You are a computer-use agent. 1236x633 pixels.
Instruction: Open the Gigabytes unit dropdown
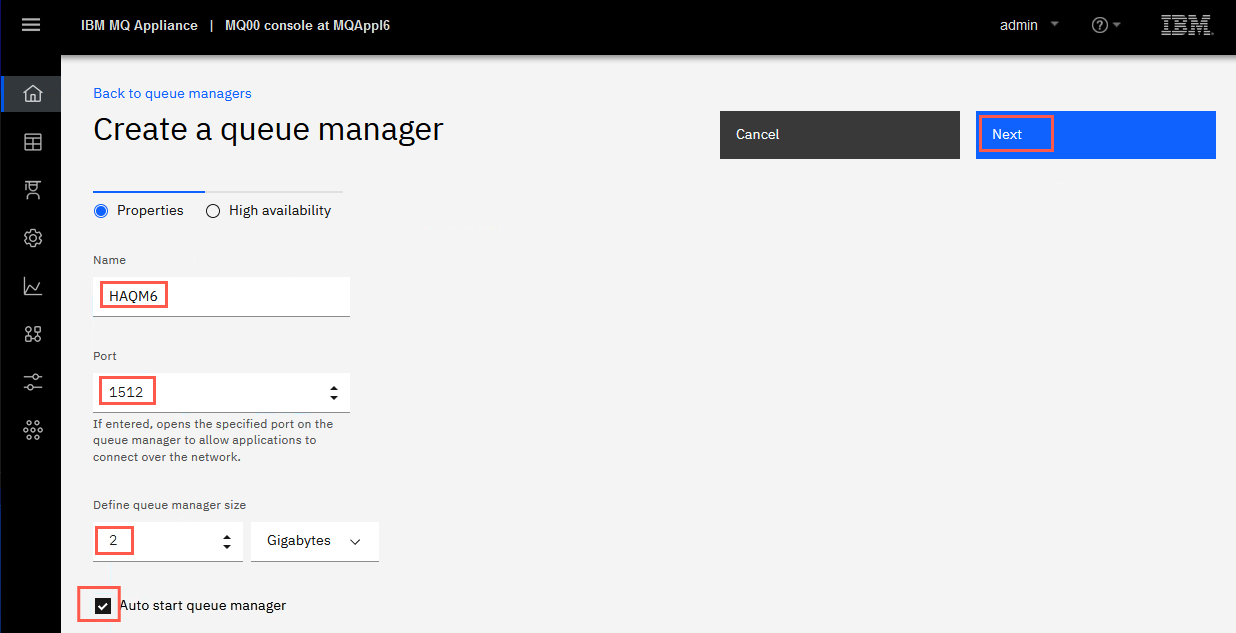315,541
